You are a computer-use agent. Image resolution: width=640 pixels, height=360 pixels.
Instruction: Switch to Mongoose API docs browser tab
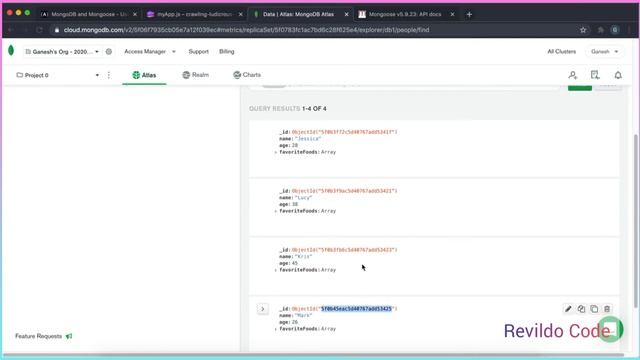(x=405, y=14)
